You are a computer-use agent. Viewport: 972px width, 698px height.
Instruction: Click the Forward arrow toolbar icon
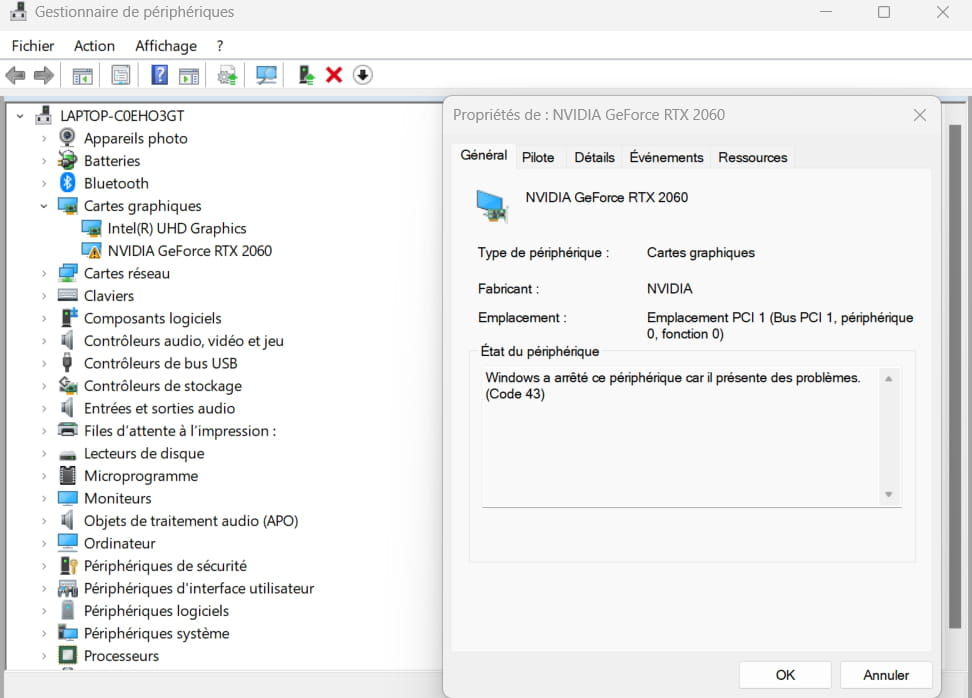pos(44,76)
